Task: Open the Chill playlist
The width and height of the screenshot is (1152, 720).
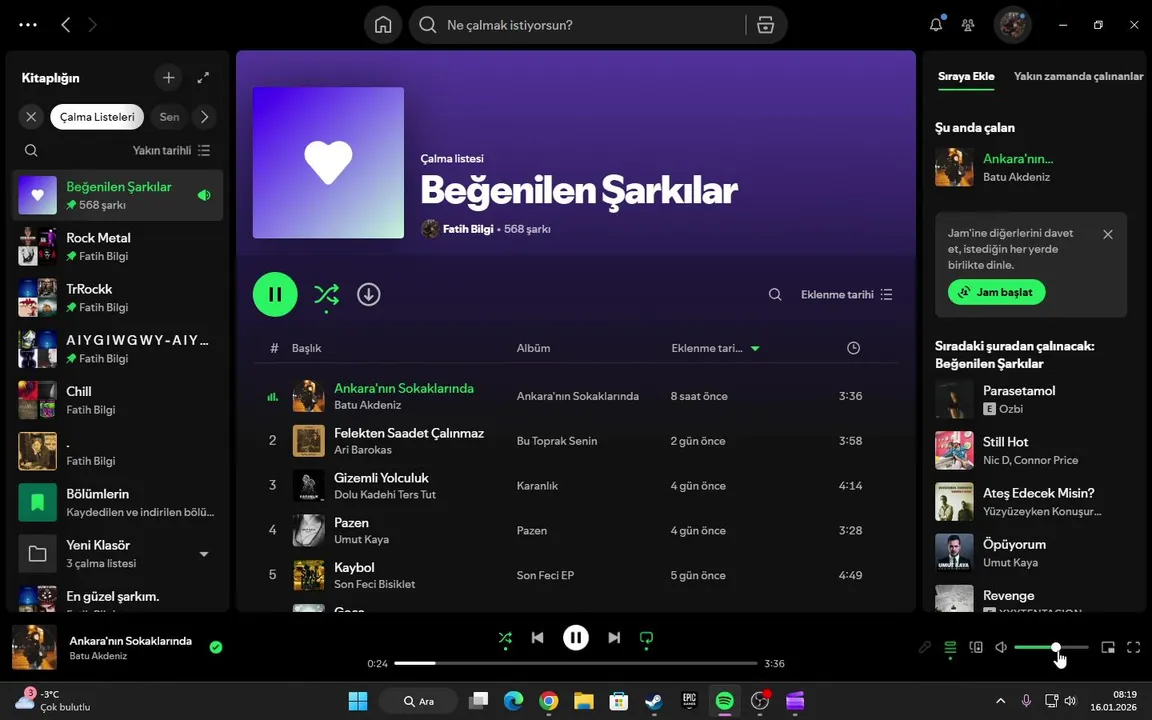Action: pyautogui.click(x=118, y=400)
